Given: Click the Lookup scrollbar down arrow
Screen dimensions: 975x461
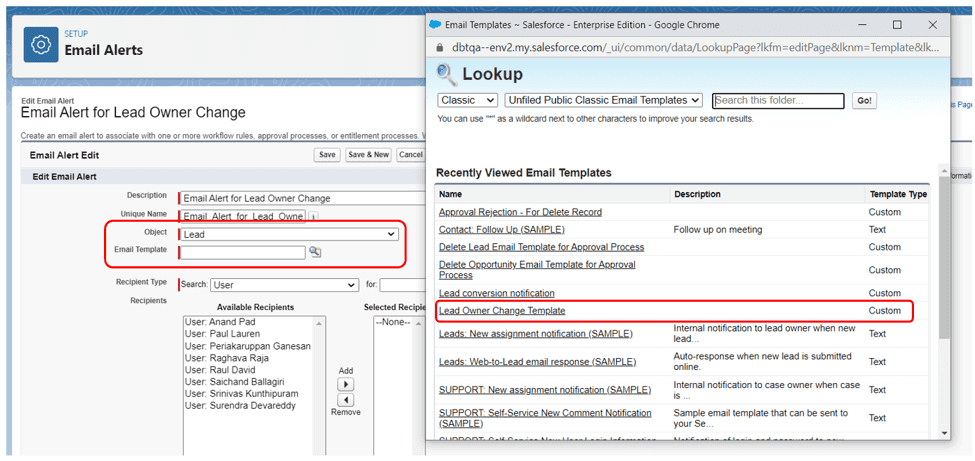Looking at the screenshot, I should click(945, 433).
